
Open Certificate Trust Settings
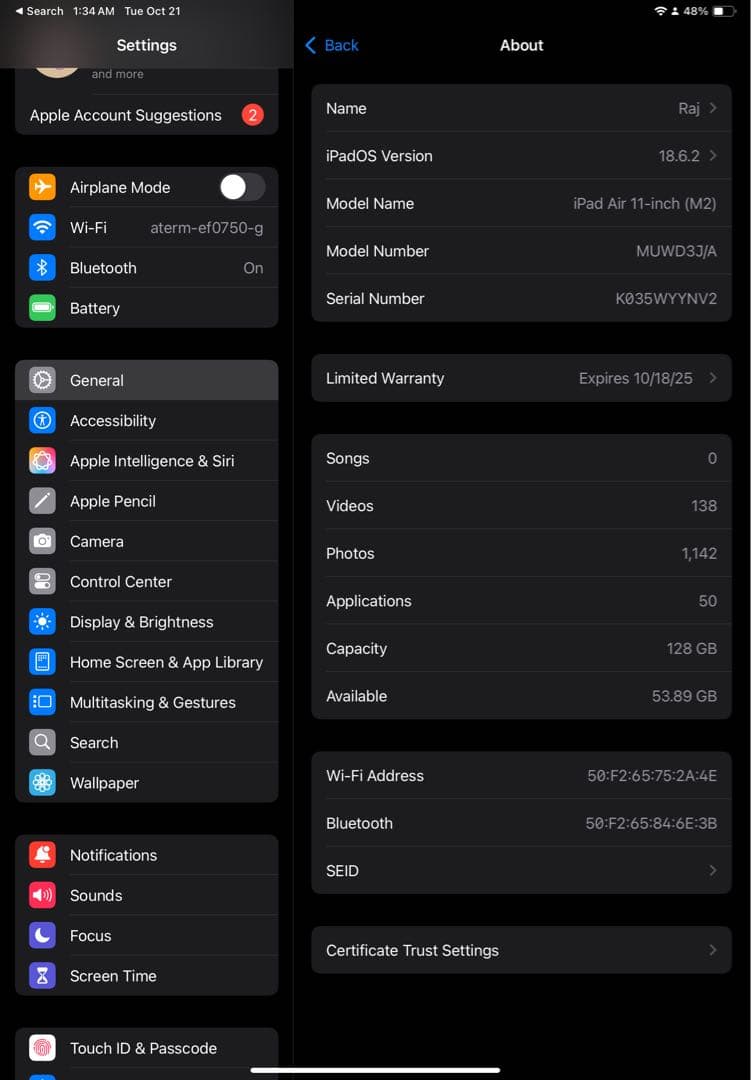click(522, 950)
